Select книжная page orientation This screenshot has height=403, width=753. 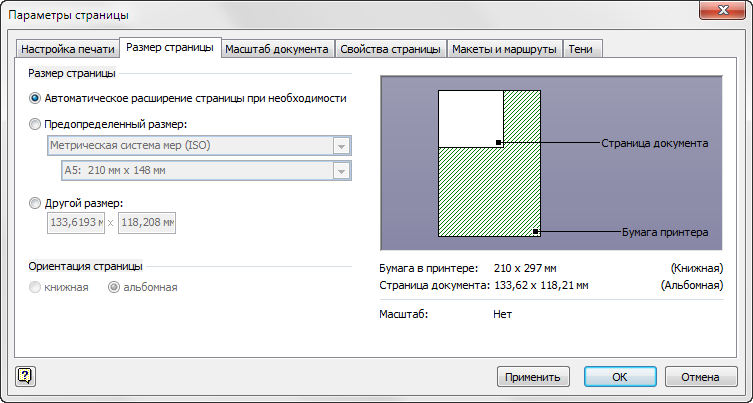coord(36,287)
